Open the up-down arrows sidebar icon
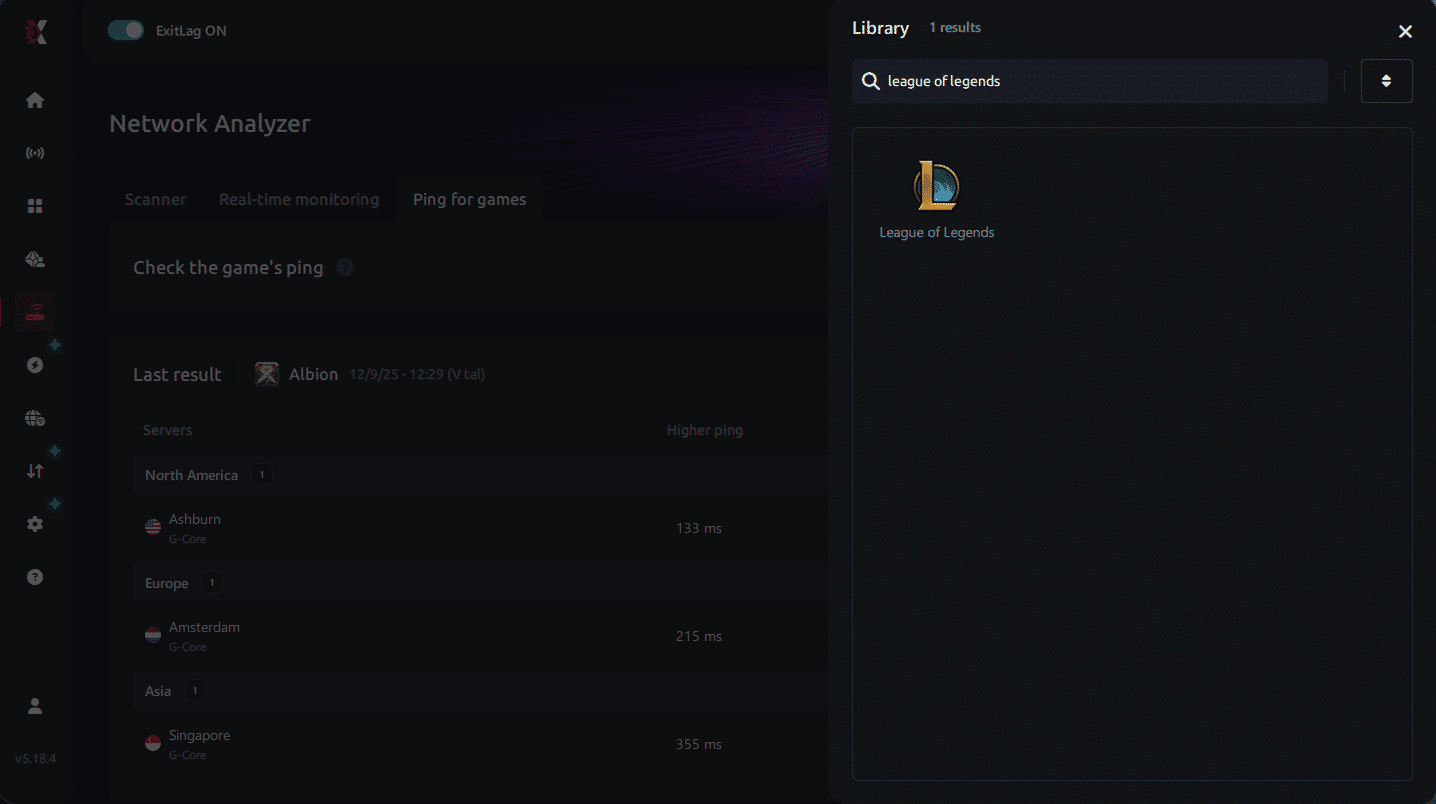The width and height of the screenshot is (1436, 804). [35, 471]
